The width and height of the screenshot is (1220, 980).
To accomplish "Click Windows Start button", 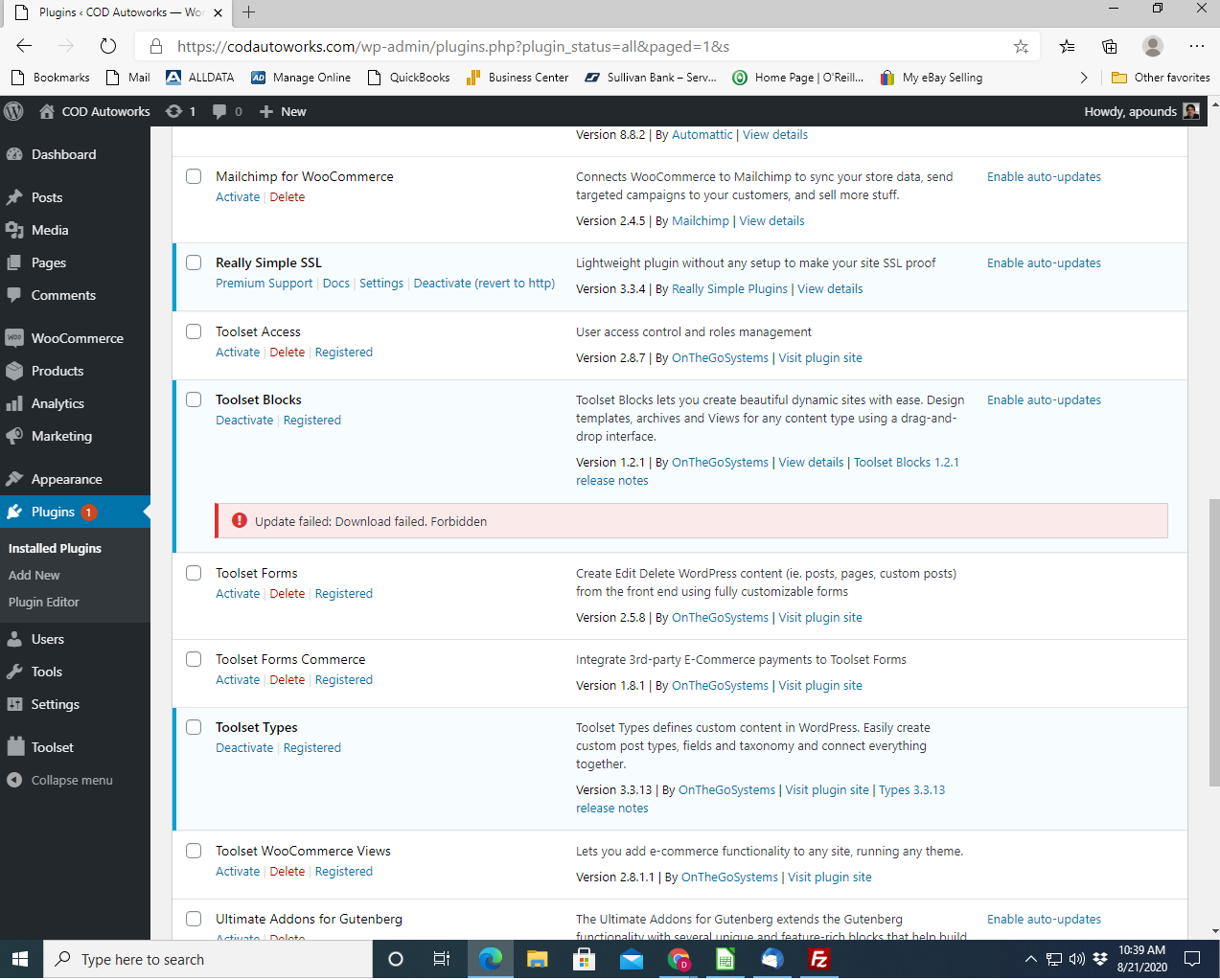I will coord(20,959).
